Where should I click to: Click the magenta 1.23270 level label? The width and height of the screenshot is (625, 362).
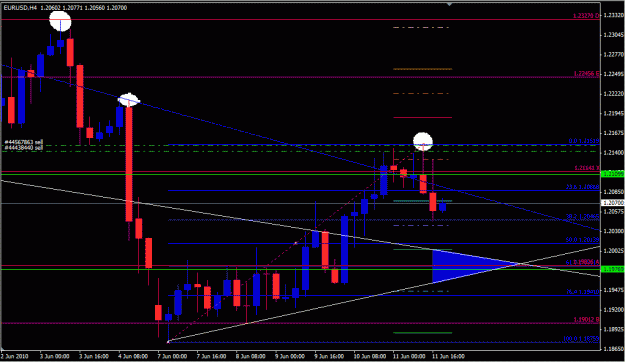pos(586,16)
